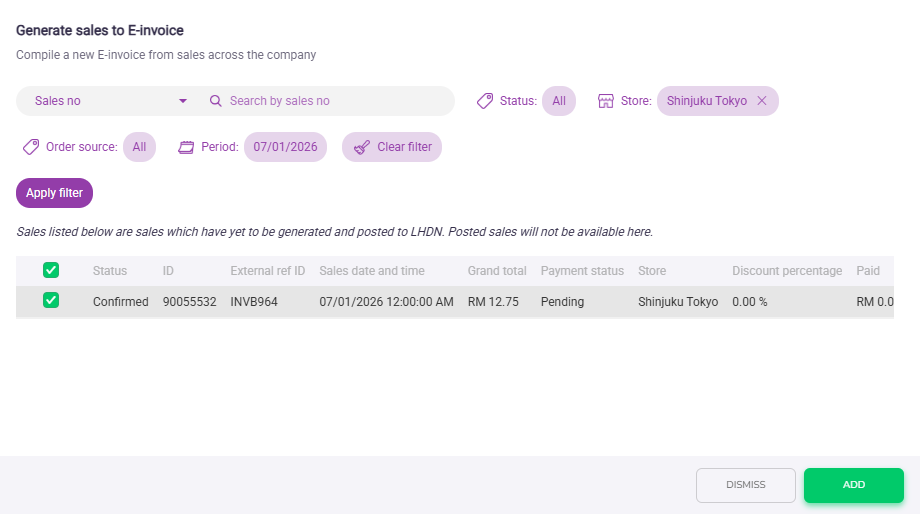Image resolution: width=920 pixels, height=514 pixels.
Task: Toggle the select-all header checkbox
Action: point(51,270)
